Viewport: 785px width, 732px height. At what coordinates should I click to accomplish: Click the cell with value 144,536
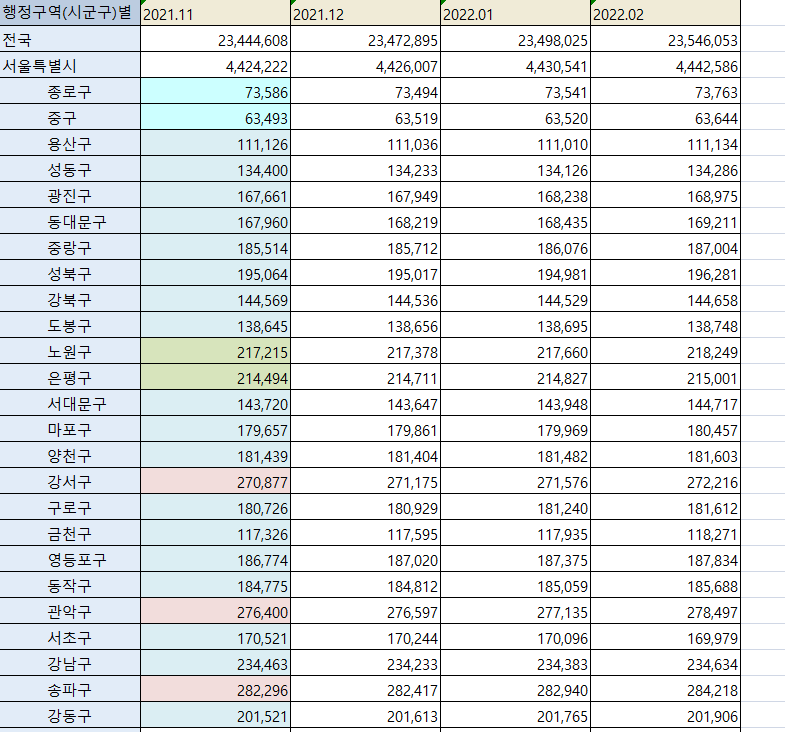point(365,299)
